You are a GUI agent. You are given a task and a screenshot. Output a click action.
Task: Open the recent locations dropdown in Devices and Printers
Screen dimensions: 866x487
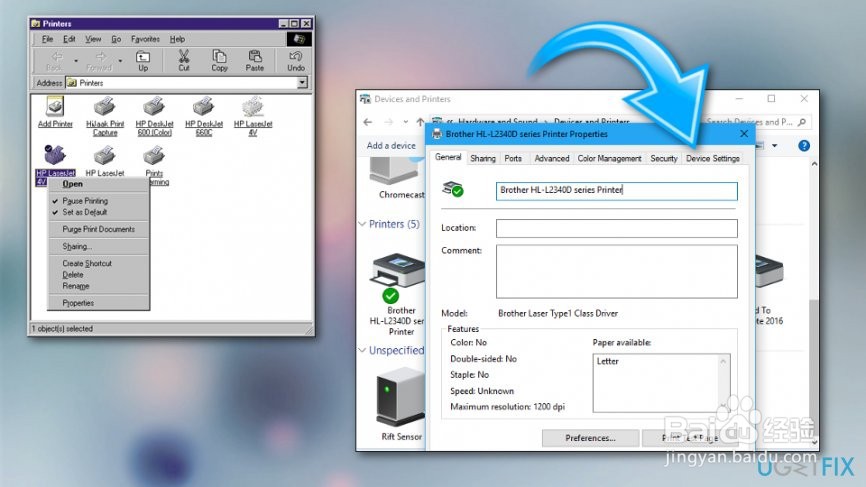point(405,122)
